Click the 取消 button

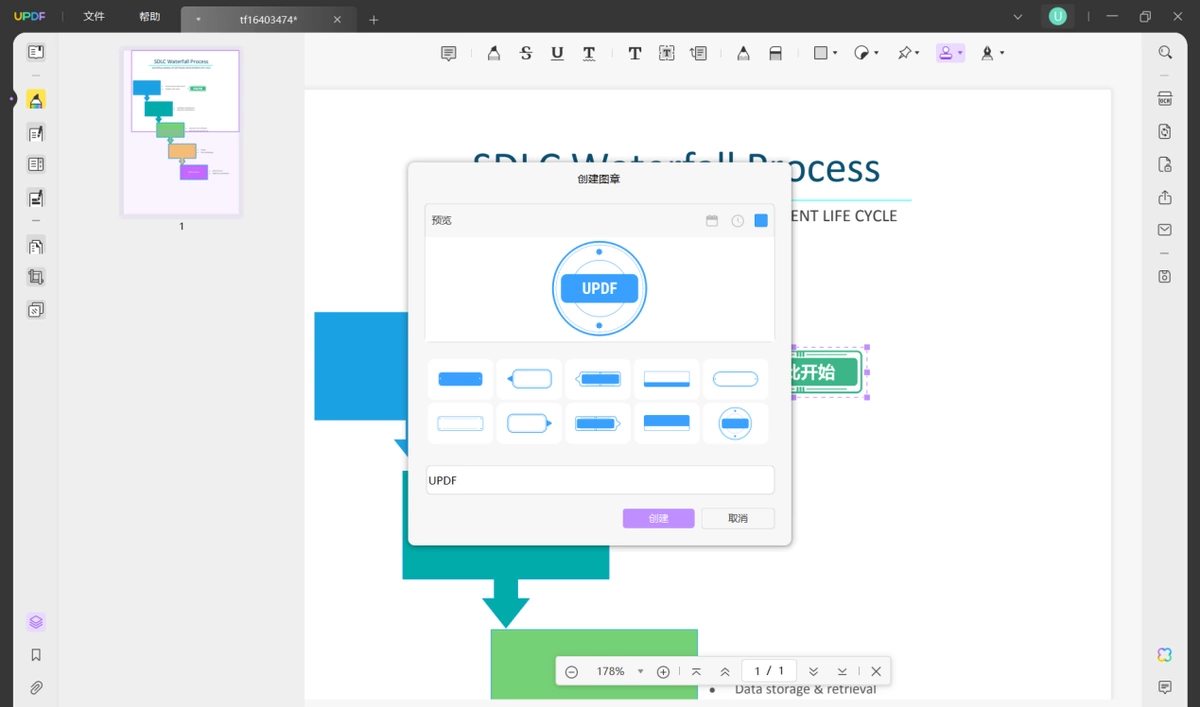pyautogui.click(x=738, y=518)
